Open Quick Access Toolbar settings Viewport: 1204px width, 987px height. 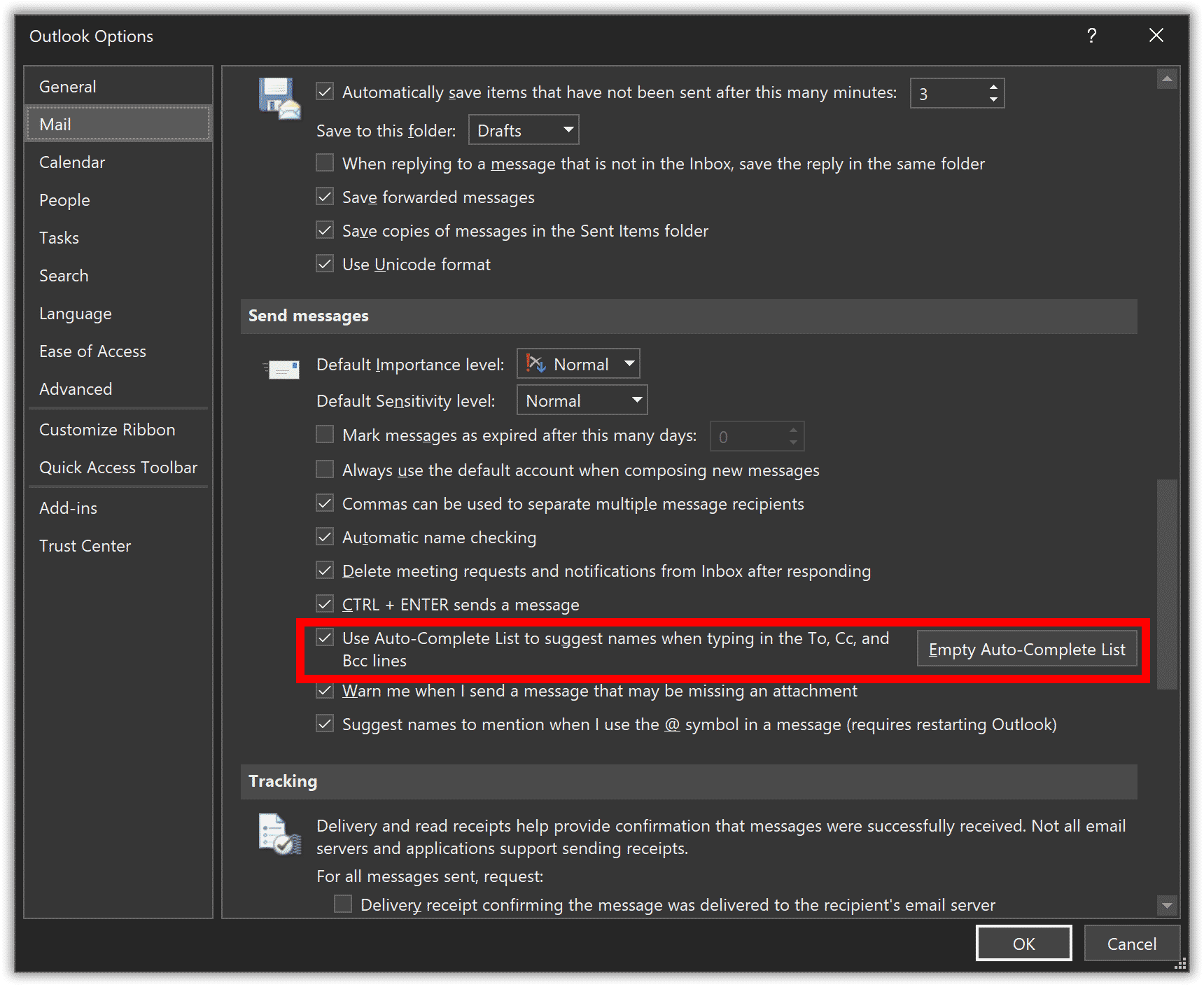pyautogui.click(x=118, y=468)
